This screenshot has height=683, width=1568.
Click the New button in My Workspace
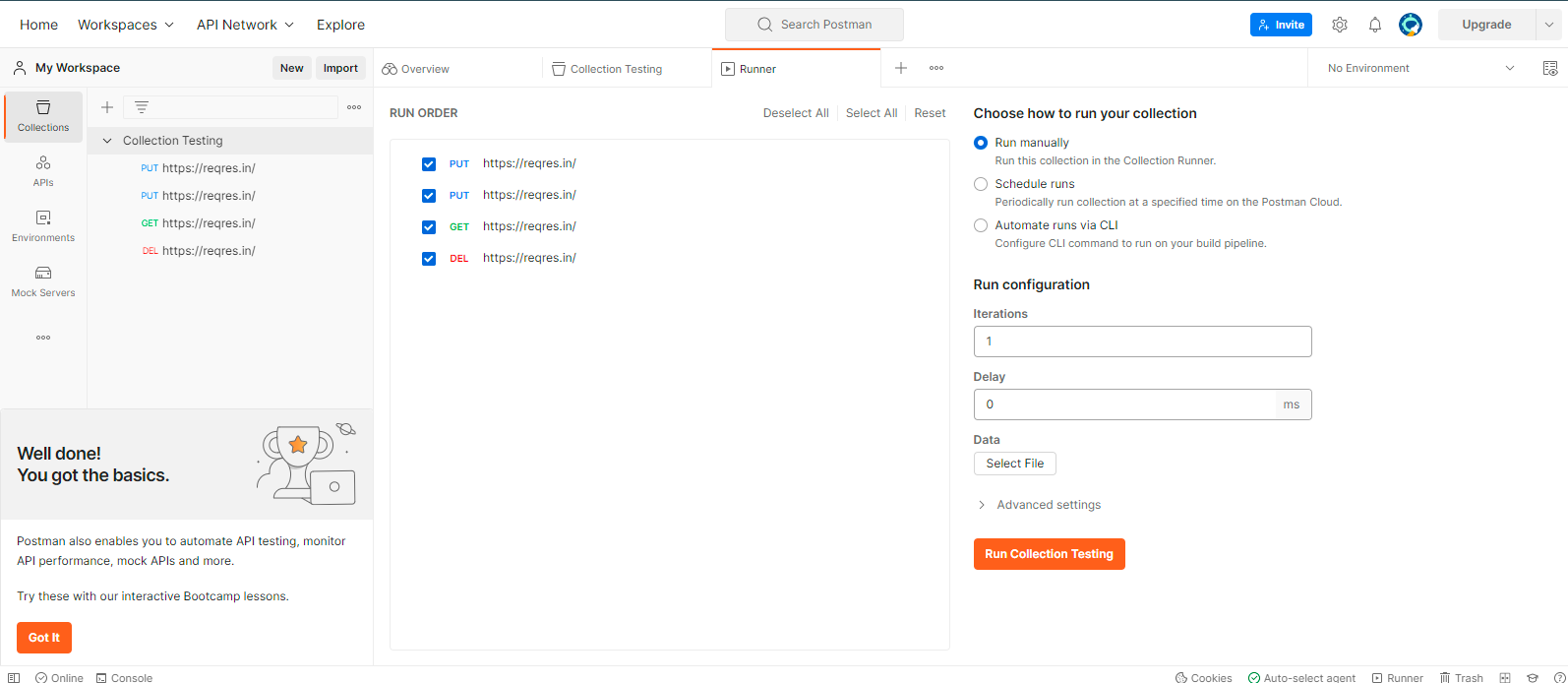tap(292, 68)
